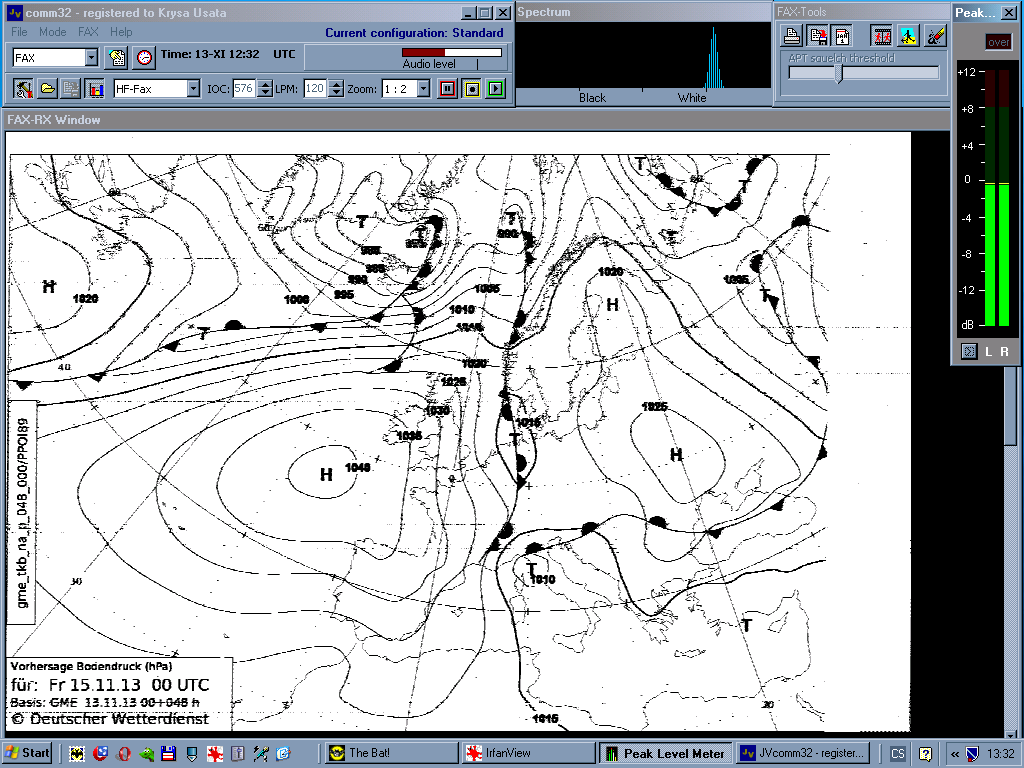Open the Help menu

[x=121, y=32]
